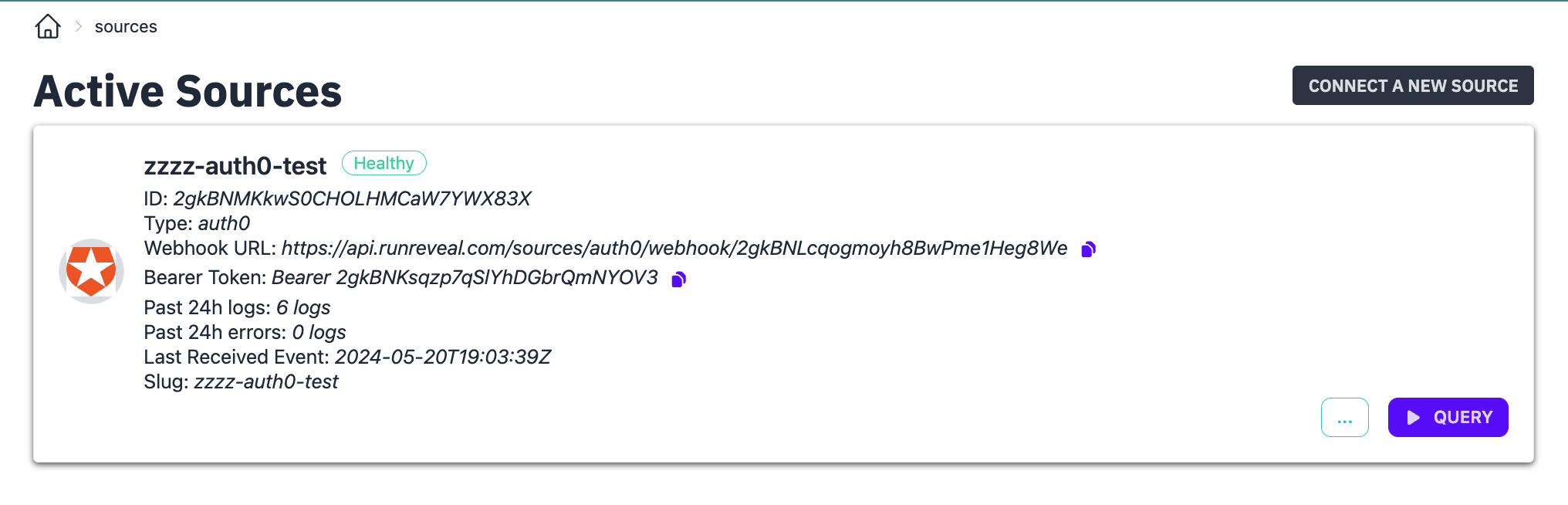Copy the Webhook URL with copy icon
This screenshot has width=1568, height=505.
[x=1088, y=249]
